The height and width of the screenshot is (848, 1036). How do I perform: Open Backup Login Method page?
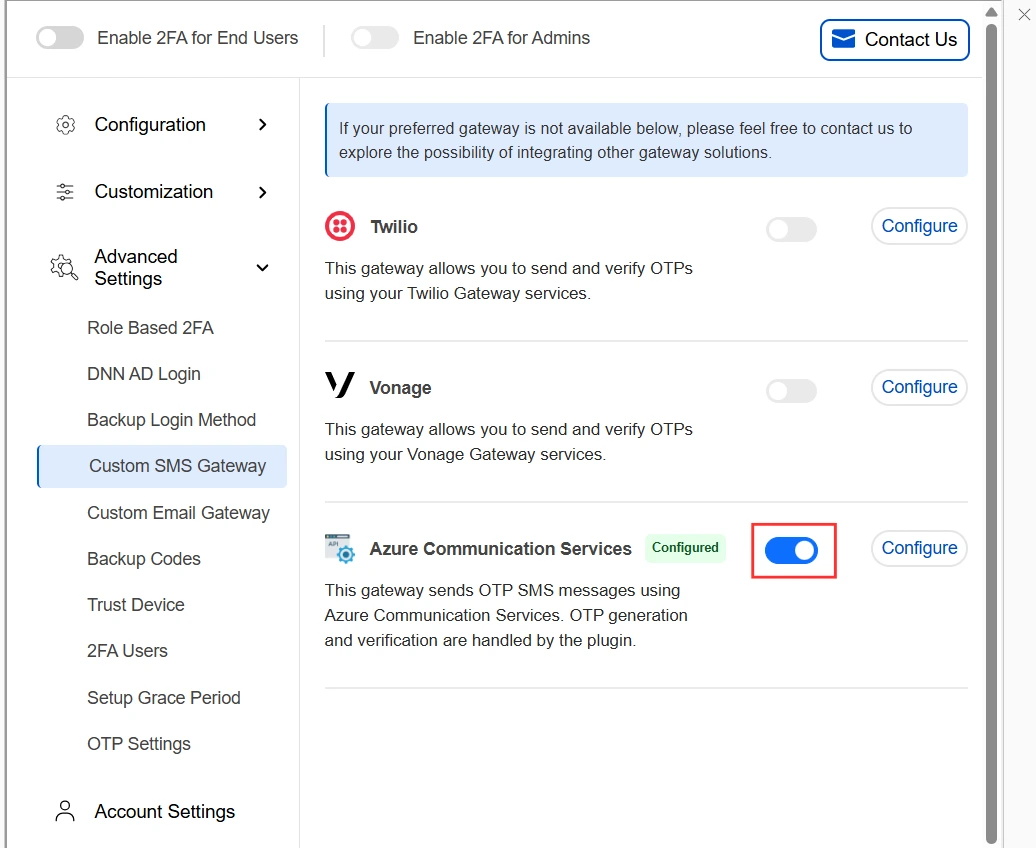[x=172, y=420]
